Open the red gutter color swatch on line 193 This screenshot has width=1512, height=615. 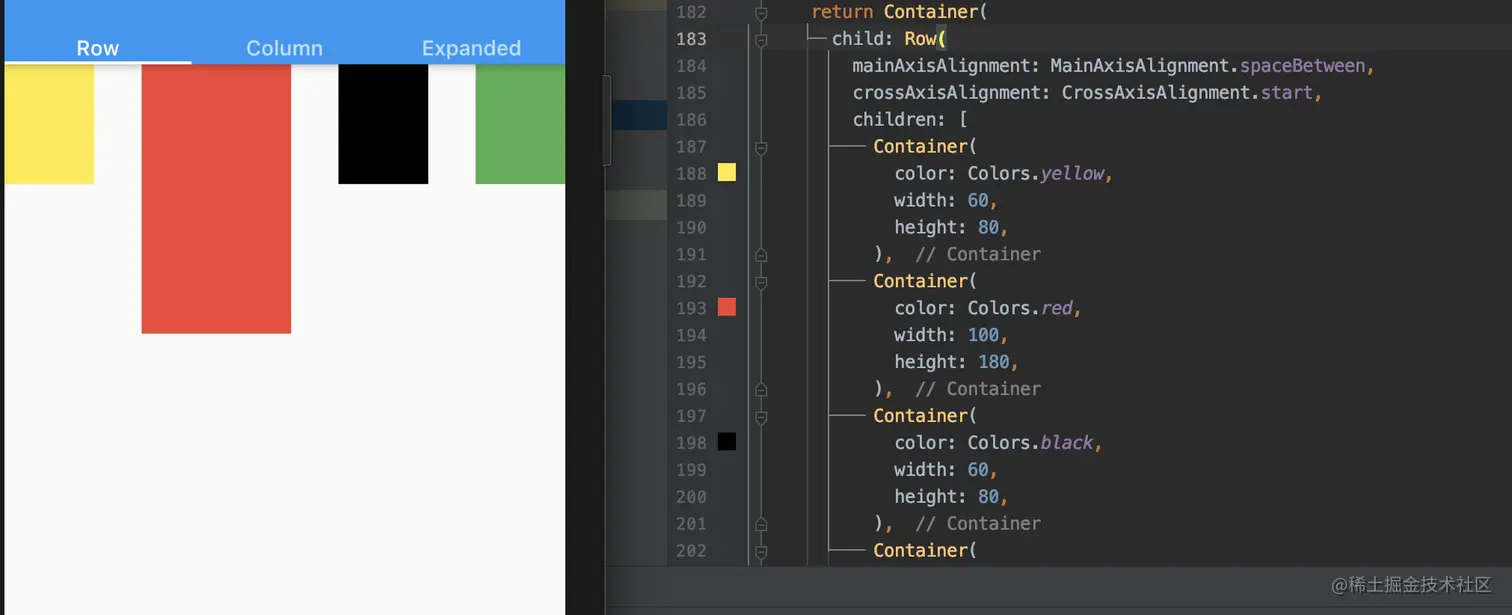(x=727, y=307)
